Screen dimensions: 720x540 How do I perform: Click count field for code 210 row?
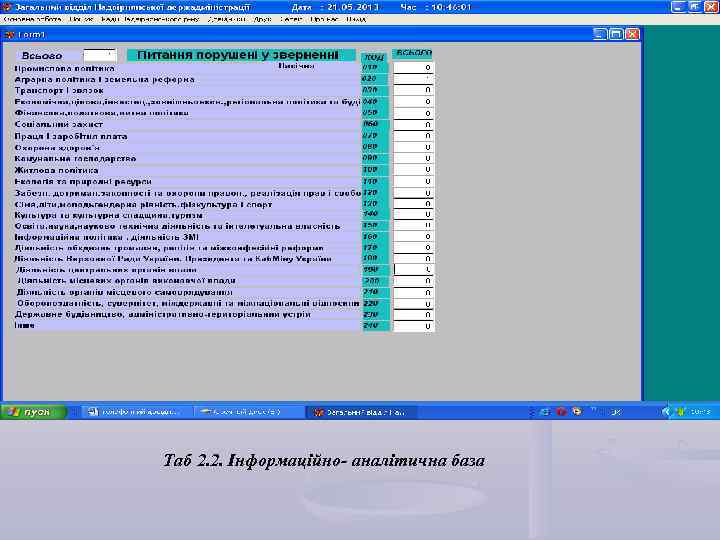413,292
